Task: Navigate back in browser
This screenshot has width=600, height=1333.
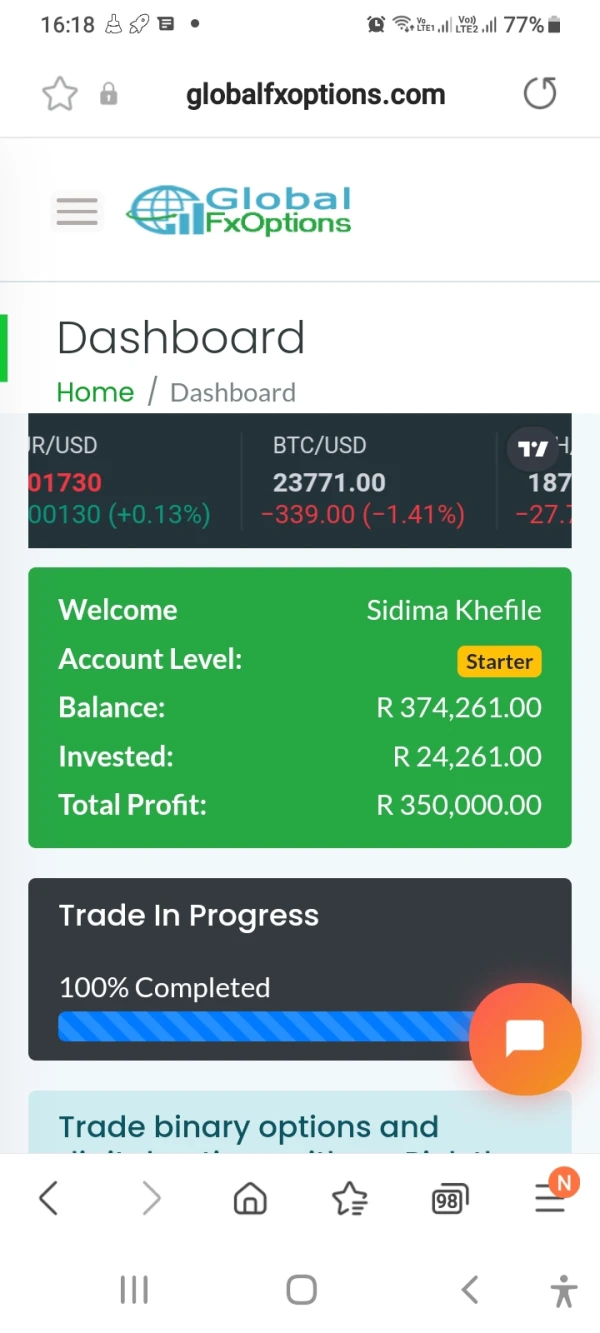Action: 48,1197
